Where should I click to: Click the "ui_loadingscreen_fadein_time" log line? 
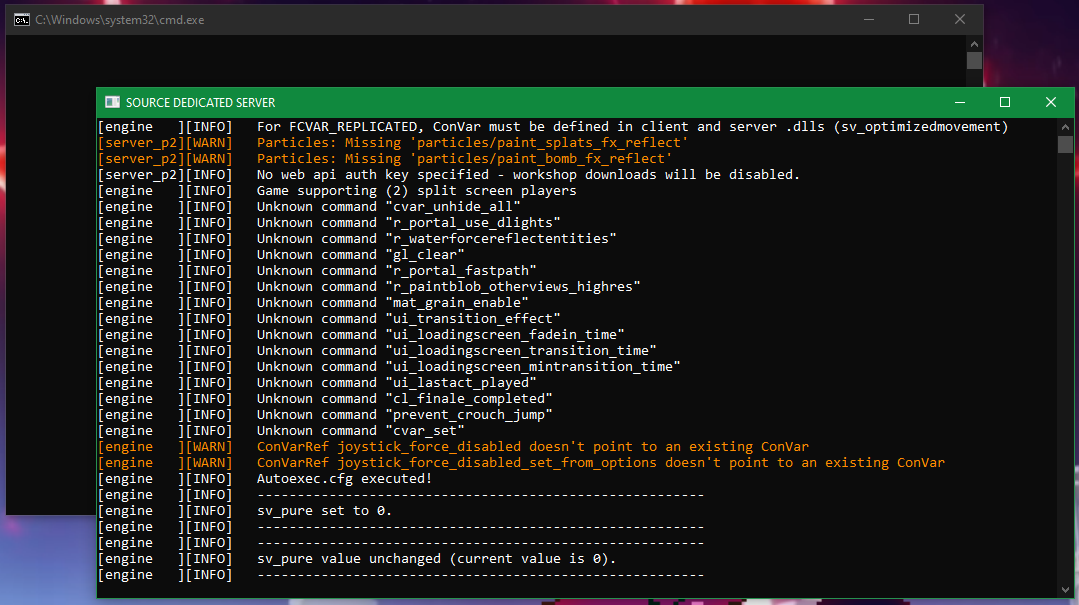[x=361, y=335]
